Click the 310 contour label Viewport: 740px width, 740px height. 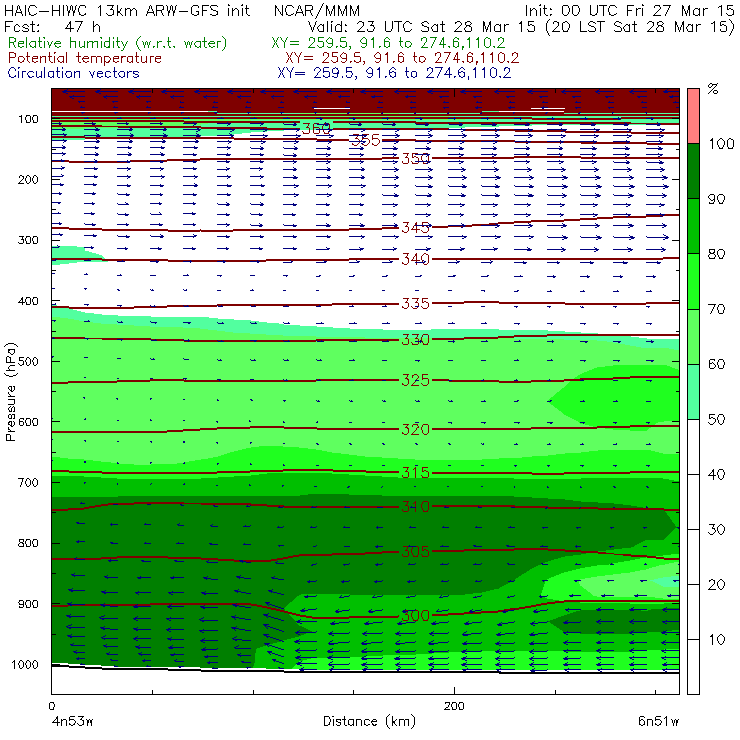pyautogui.click(x=415, y=507)
